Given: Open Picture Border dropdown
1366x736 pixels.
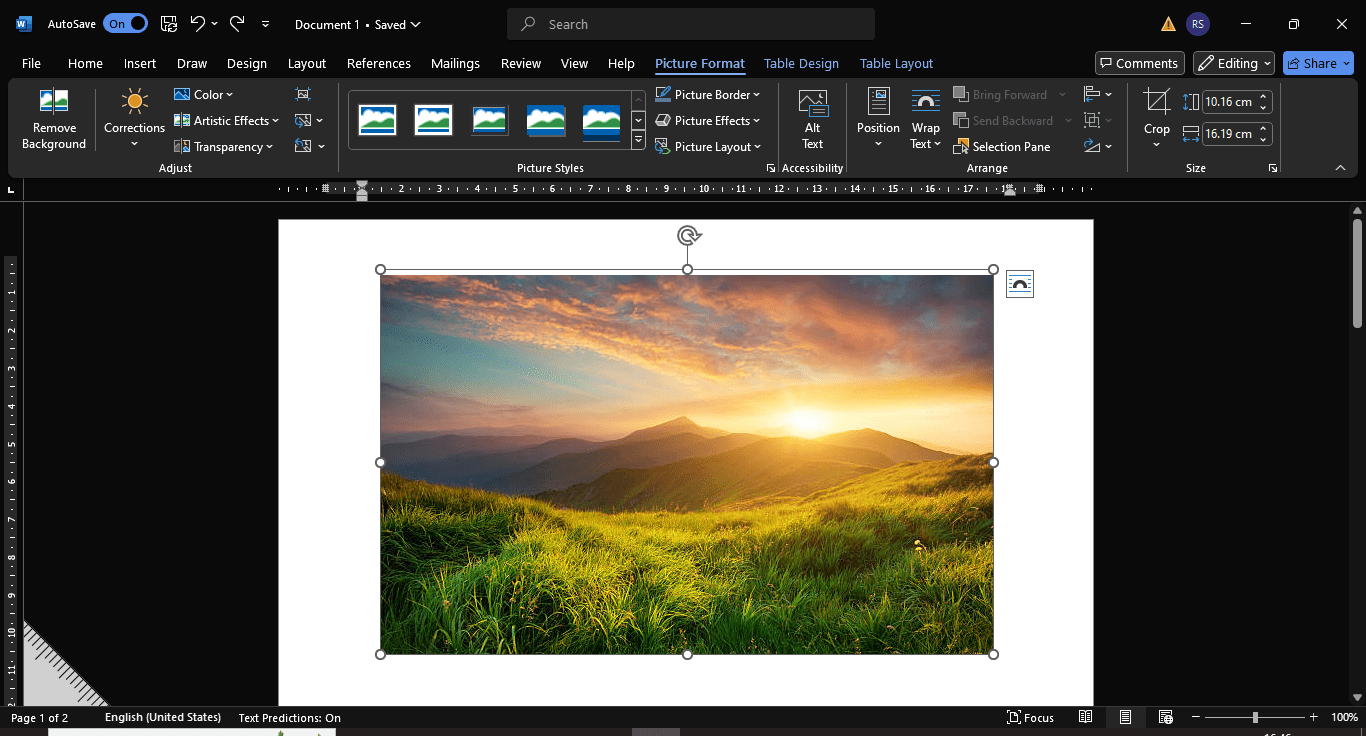Looking at the screenshot, I should [708, 94].
